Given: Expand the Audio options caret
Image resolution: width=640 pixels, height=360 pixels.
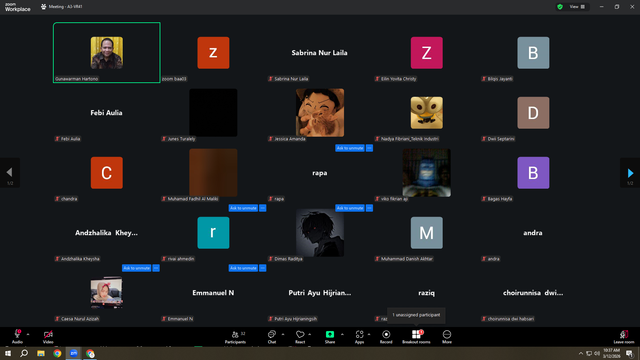Looking at the screenshot, I should tap(28, 334).
